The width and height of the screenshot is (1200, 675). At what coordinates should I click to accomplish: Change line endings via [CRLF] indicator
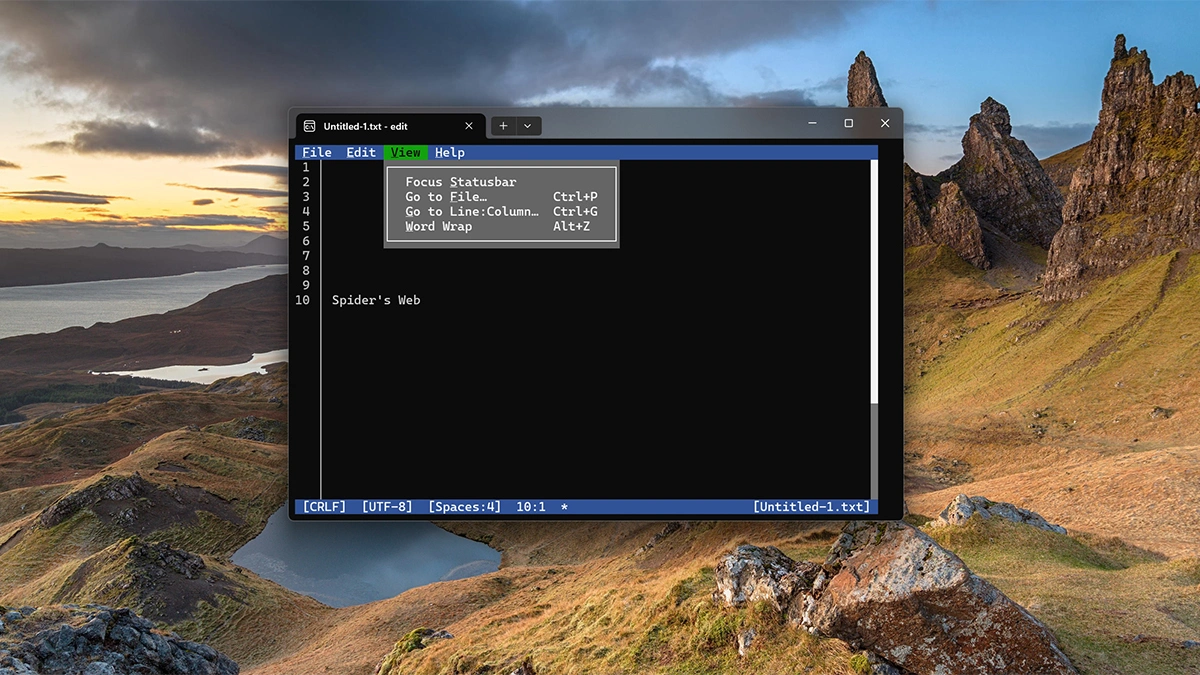(324, 507)
